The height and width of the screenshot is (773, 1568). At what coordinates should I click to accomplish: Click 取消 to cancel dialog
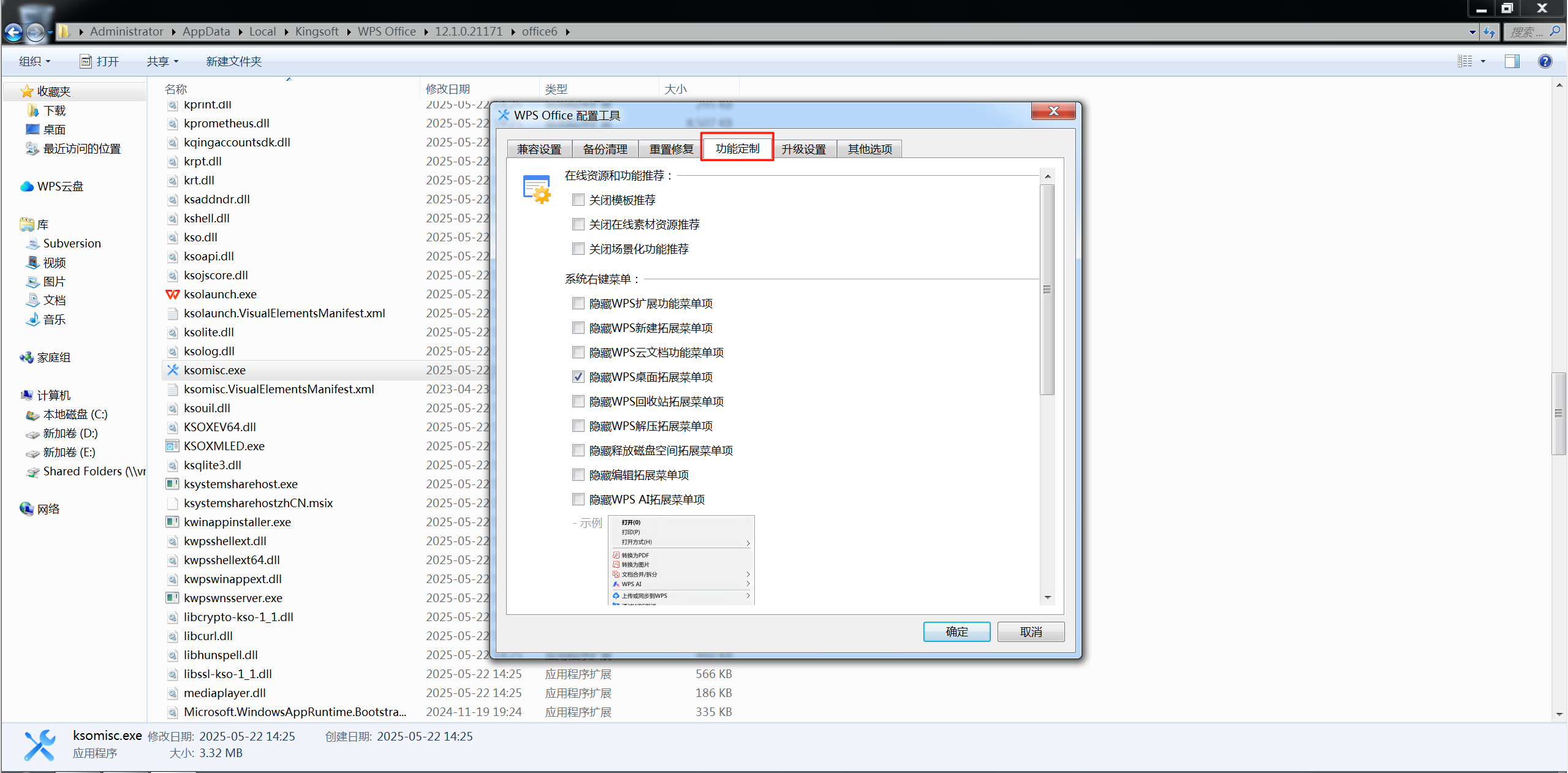click(1031, 632)
